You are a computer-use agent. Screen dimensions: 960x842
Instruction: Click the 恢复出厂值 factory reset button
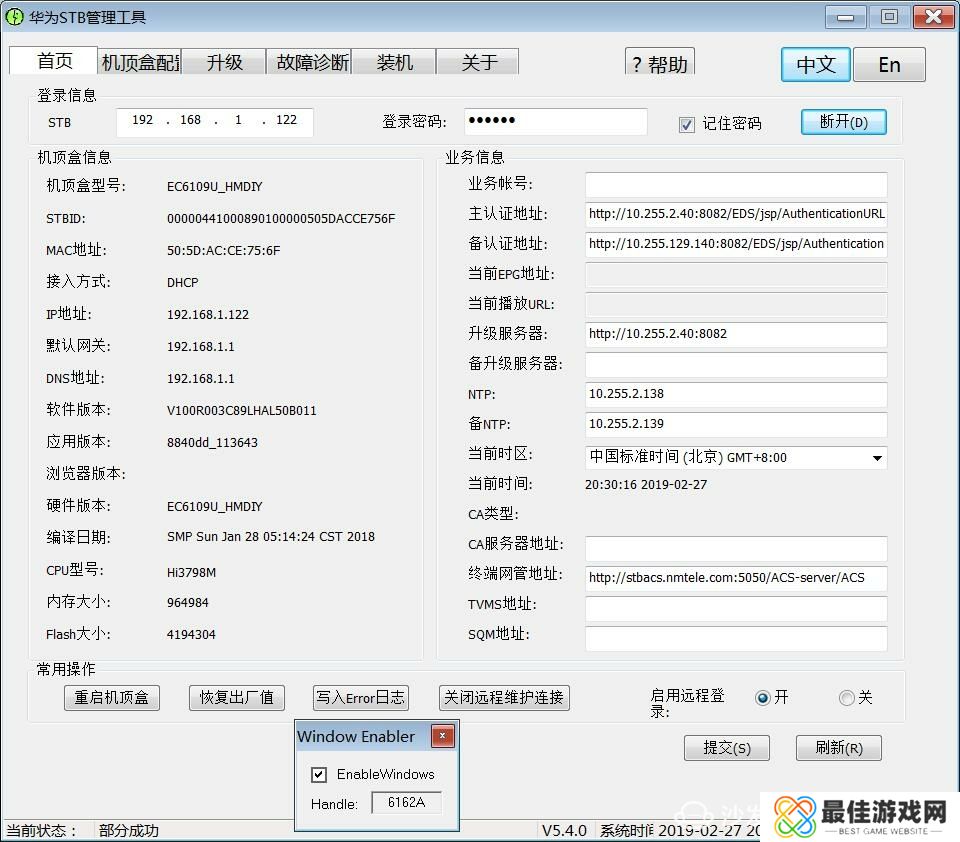236,698
